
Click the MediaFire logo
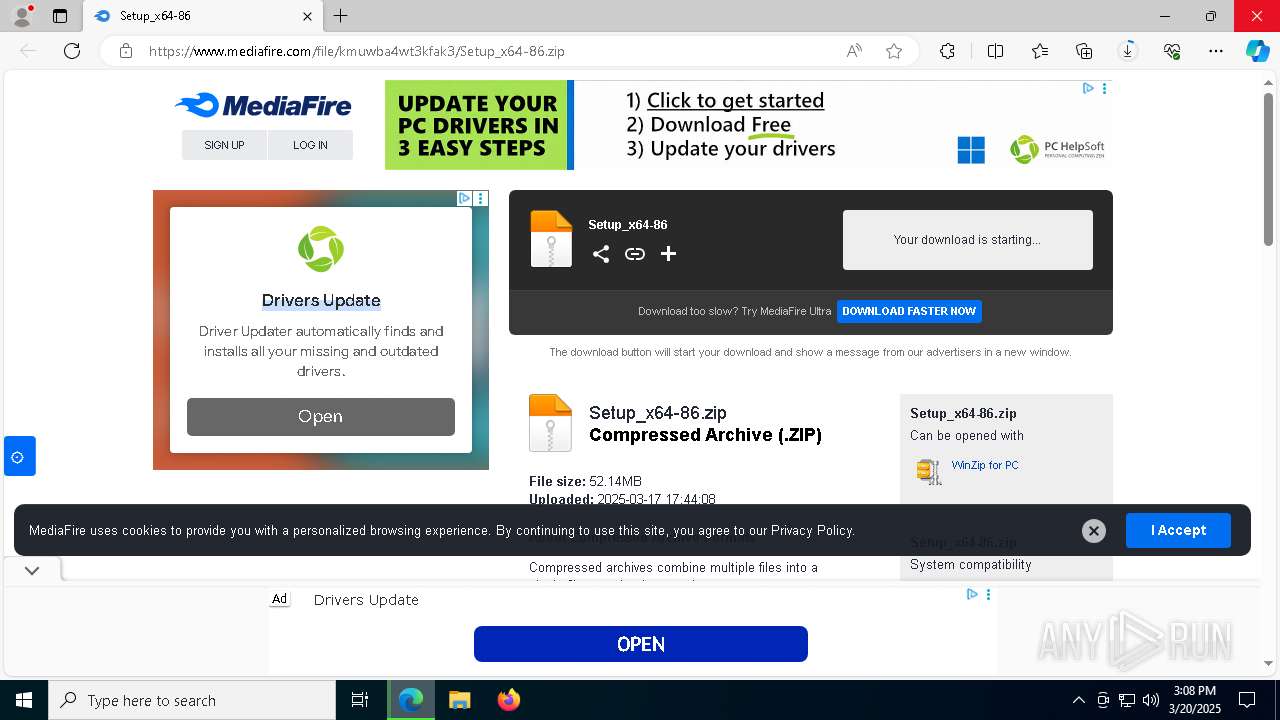pos(263,105)
